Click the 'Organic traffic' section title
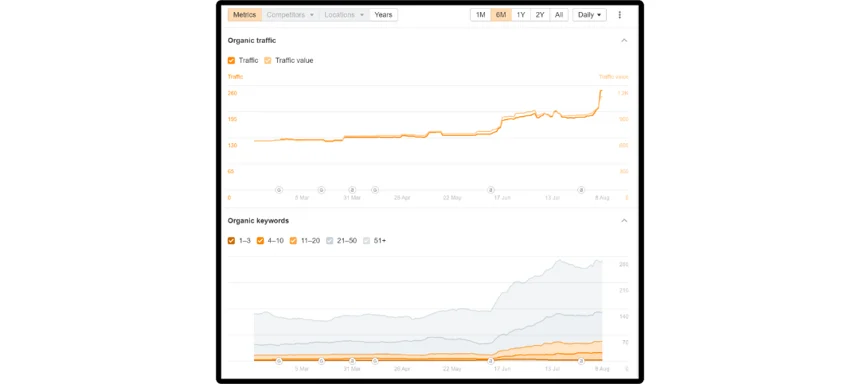The image size is (860, 384). click(252, 41)
